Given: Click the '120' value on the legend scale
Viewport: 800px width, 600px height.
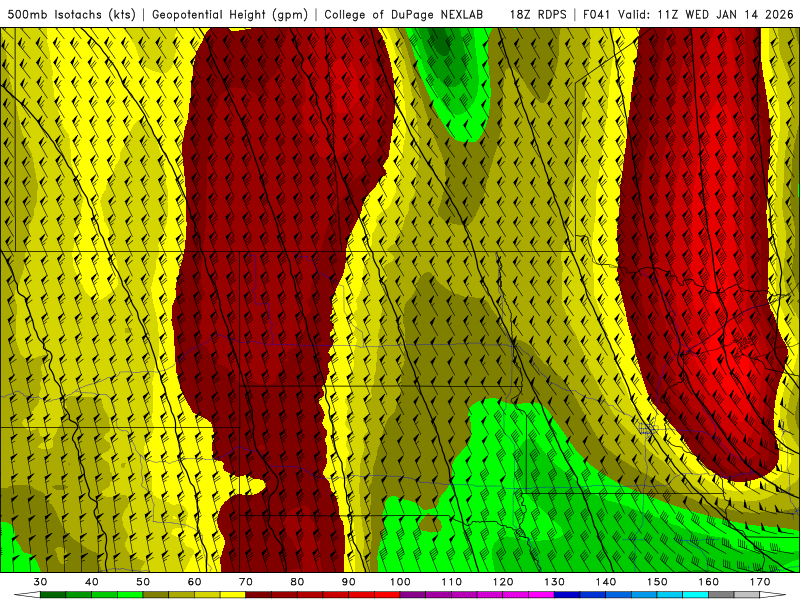Looking at the screenshot, I should tap(503, 582).
